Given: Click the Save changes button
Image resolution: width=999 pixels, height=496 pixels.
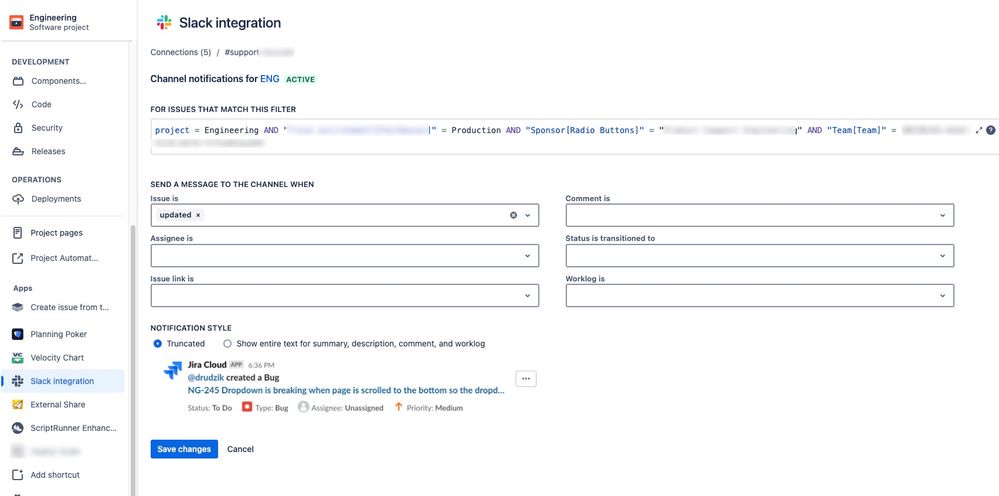Looking at the screenshot, I should [x=184, y=449].
